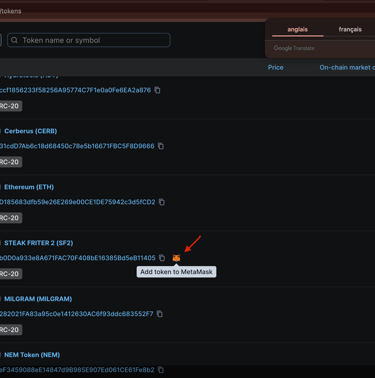Click the RC-20 tag under Ethereum

[x=11, y=218]
